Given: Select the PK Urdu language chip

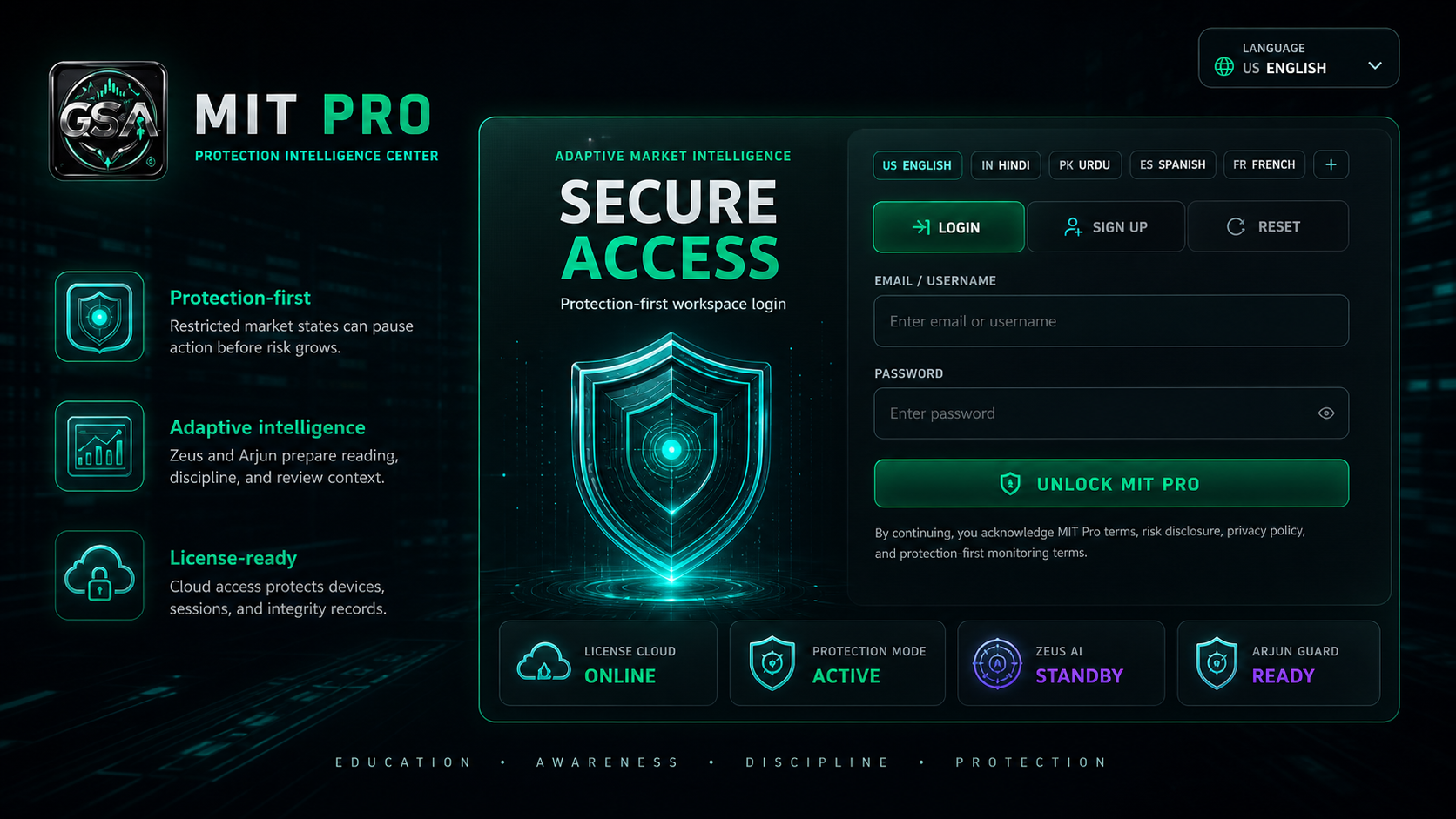Looking at the screenshot, I should tap(1085, 165).
